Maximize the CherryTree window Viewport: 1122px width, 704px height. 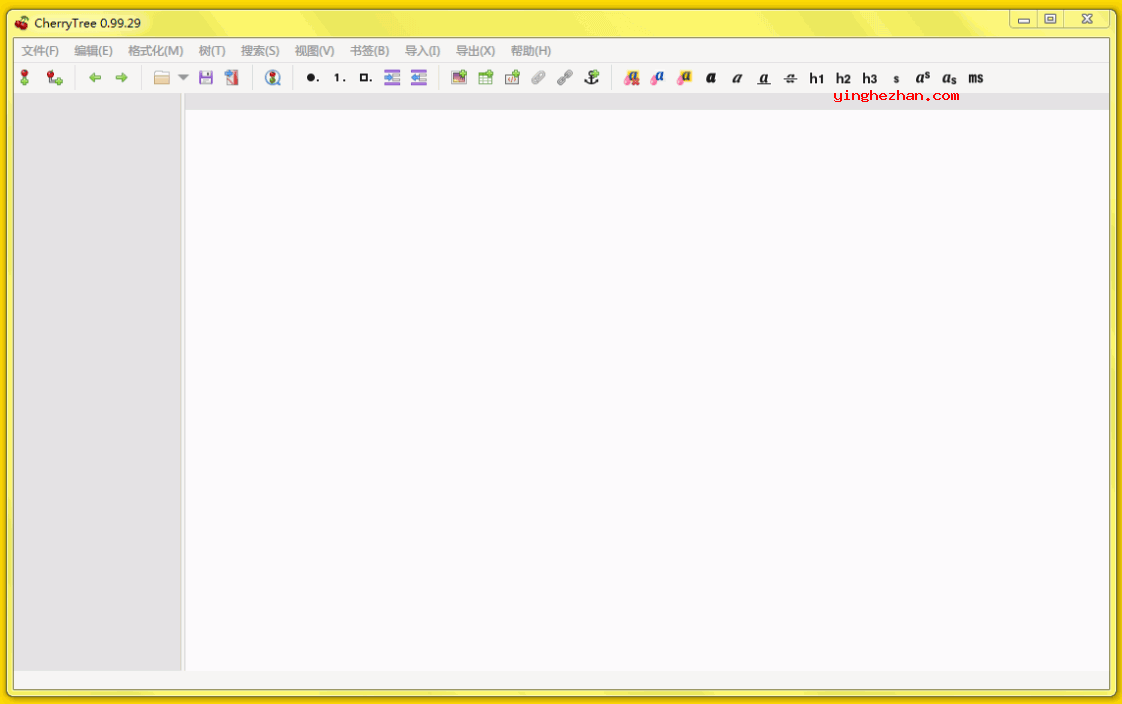(x=1050, y=19)
